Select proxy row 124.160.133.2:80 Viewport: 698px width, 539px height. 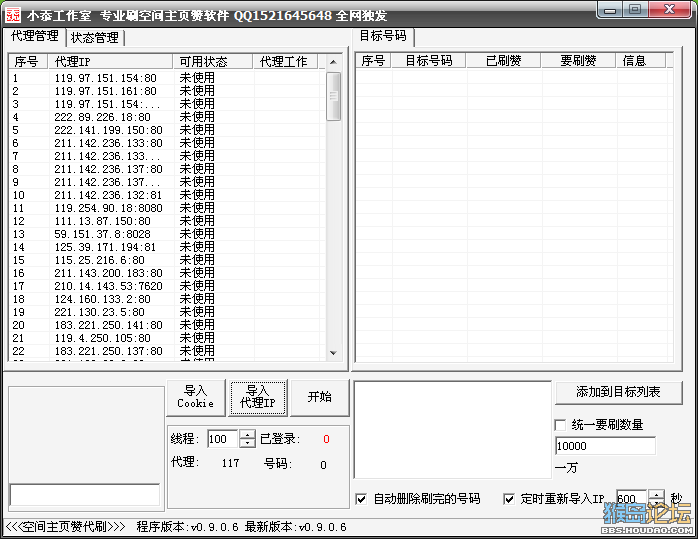tap(167, 299)
